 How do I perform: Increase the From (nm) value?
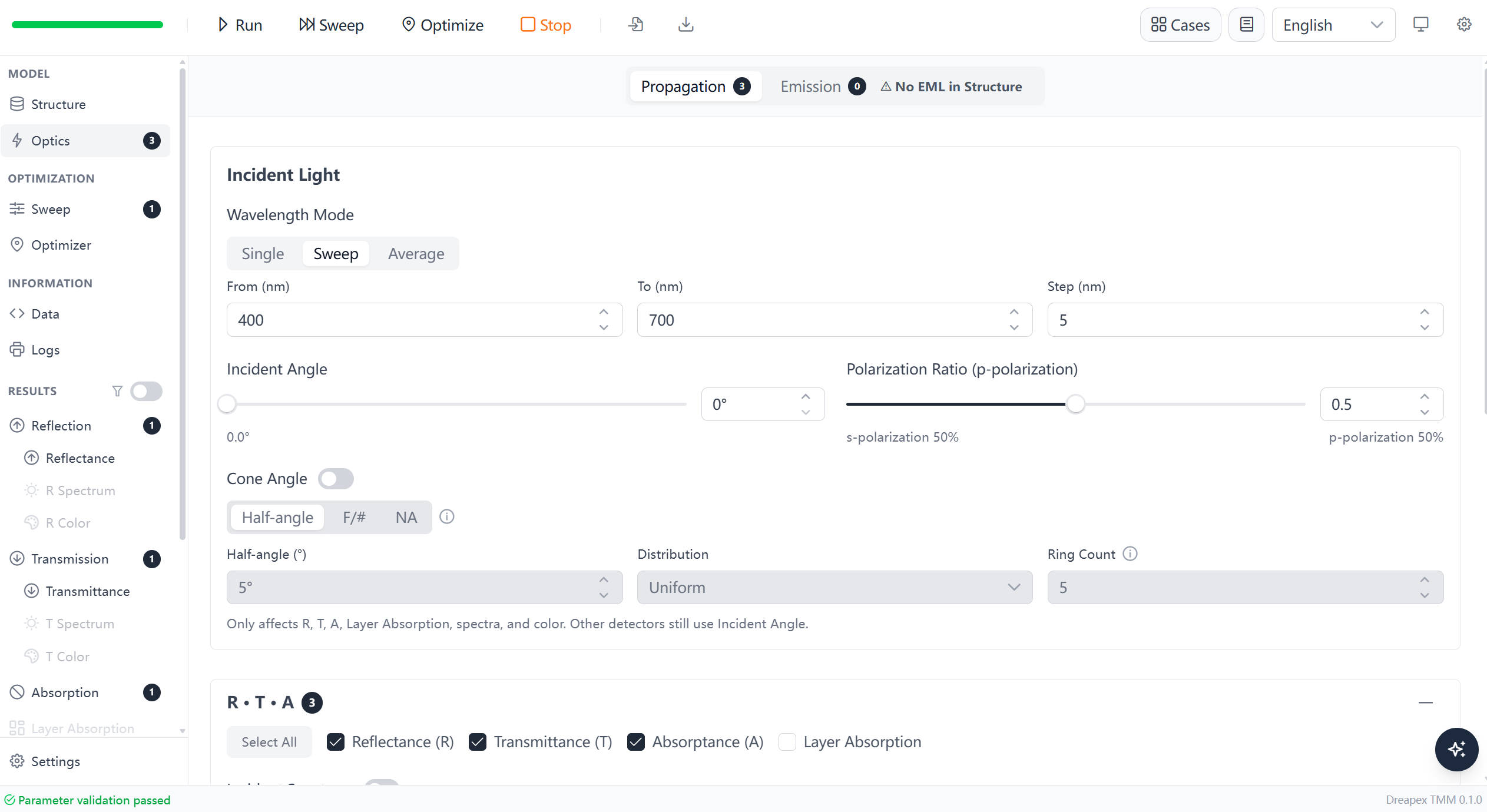point(604,312)
